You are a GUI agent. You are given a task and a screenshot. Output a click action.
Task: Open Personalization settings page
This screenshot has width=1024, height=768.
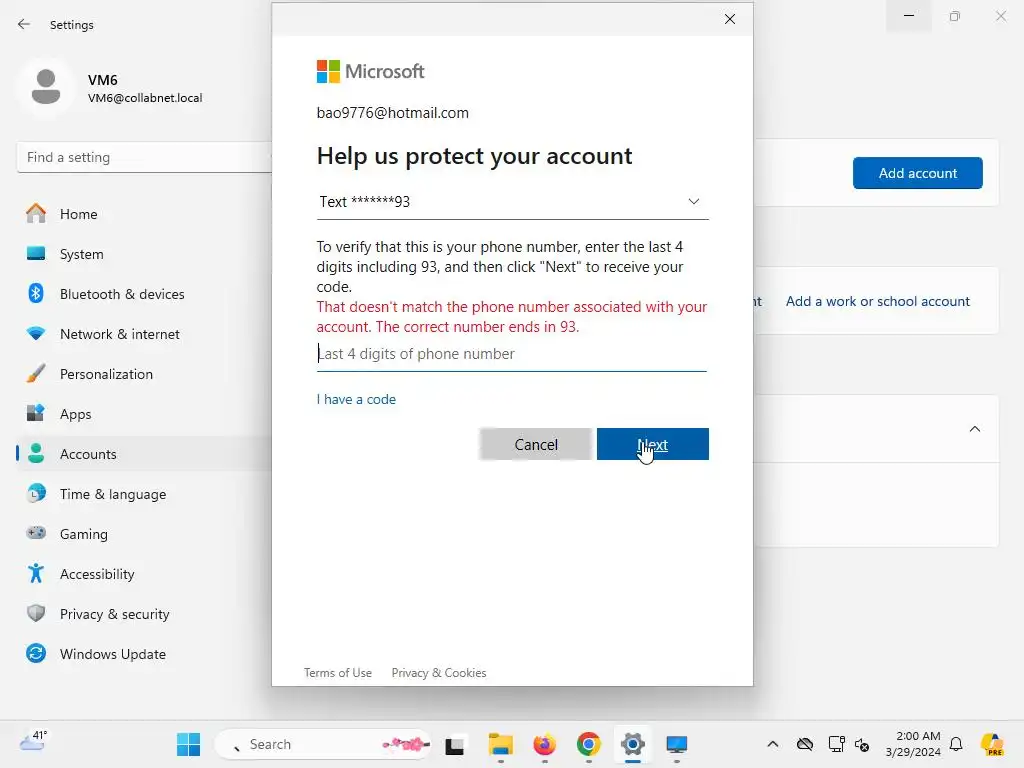tap(106, 374)
